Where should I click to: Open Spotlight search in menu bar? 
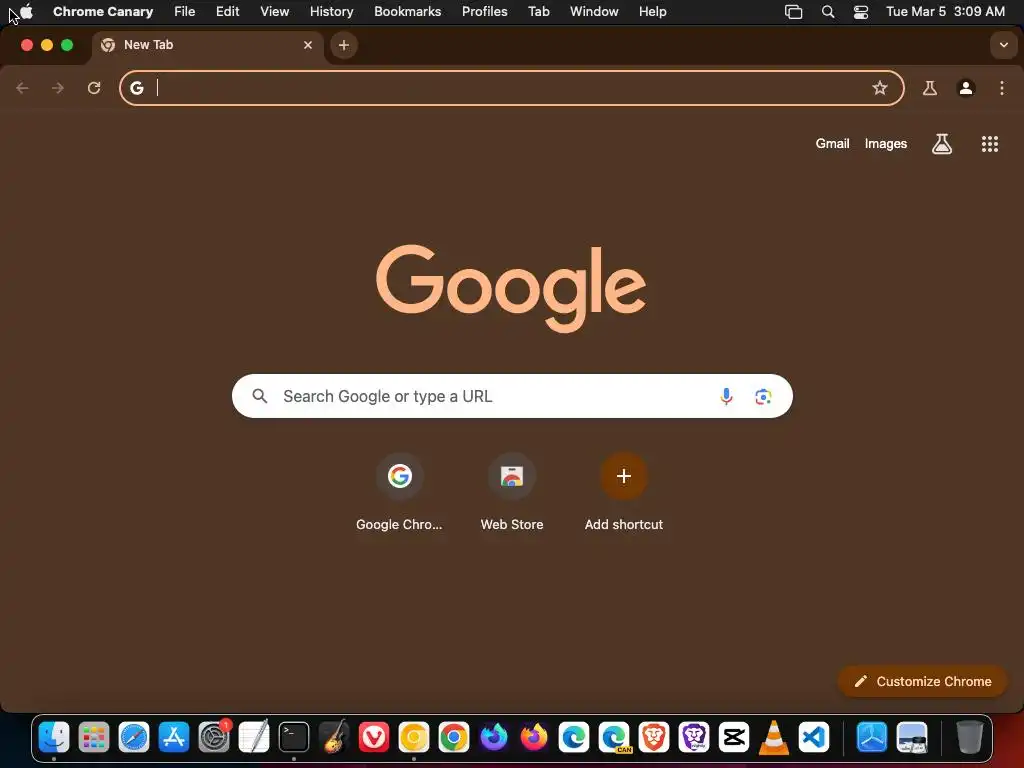(827, 12)
